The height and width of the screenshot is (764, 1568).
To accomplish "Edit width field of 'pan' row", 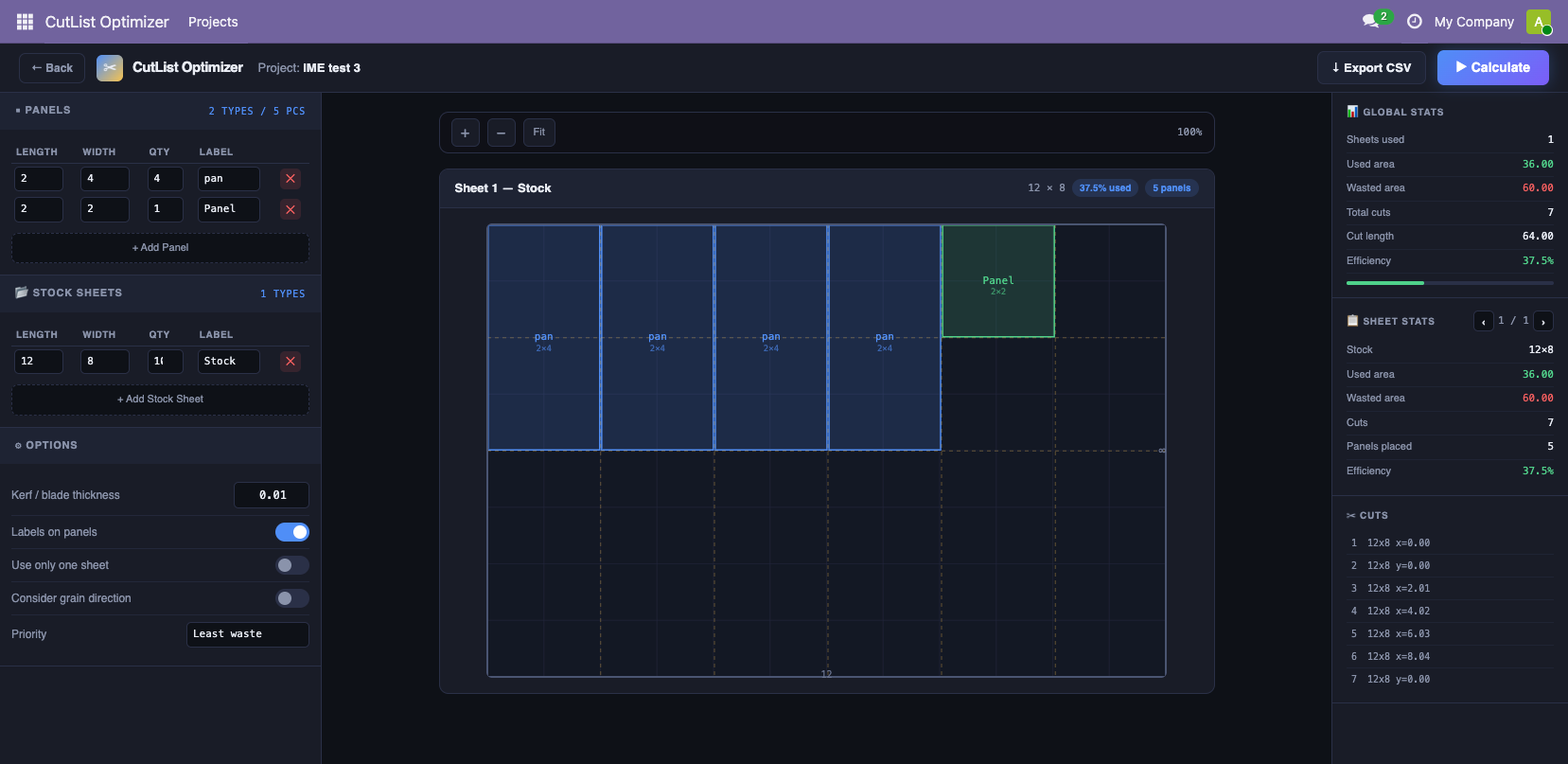I will (105, 179).
